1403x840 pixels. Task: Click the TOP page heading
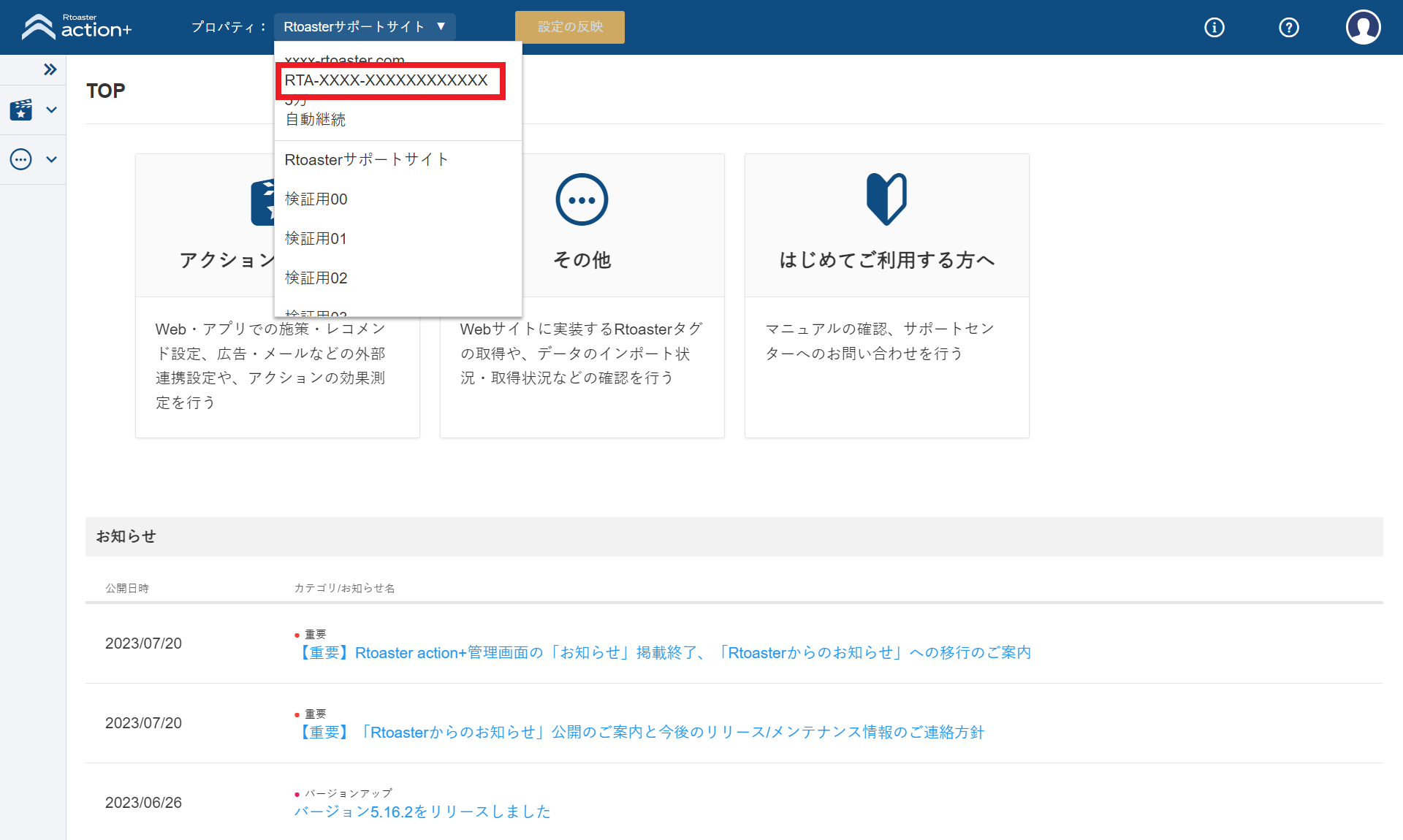(x=106, y=91)
